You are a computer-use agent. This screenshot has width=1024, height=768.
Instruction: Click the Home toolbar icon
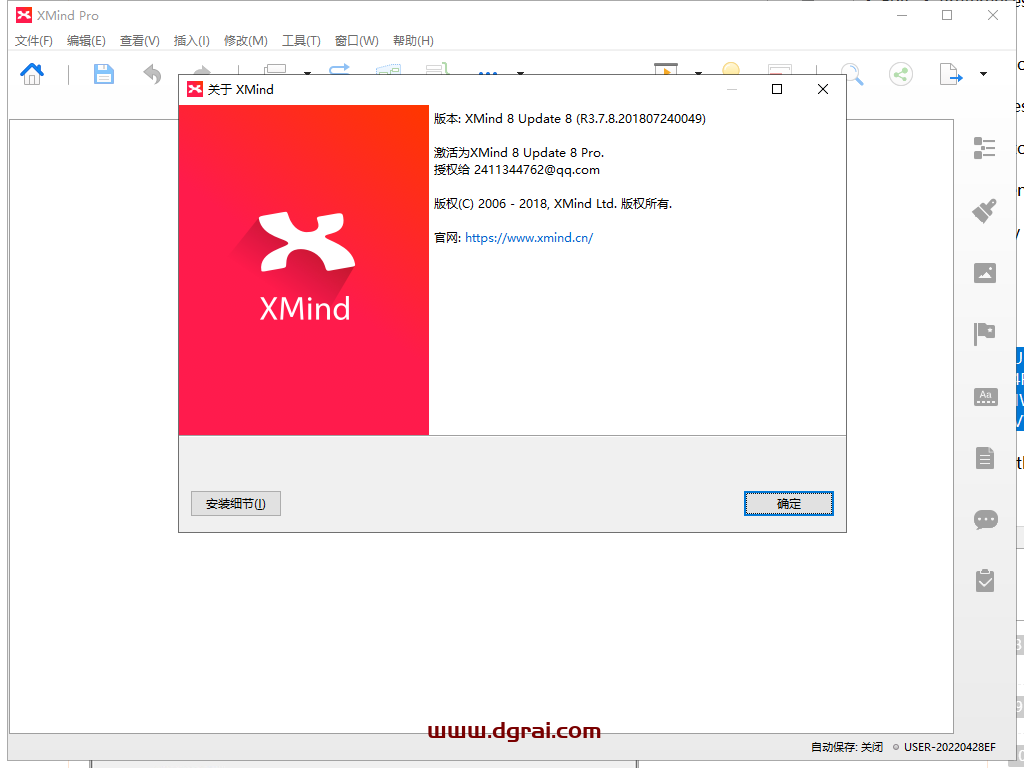coord(31,74)
